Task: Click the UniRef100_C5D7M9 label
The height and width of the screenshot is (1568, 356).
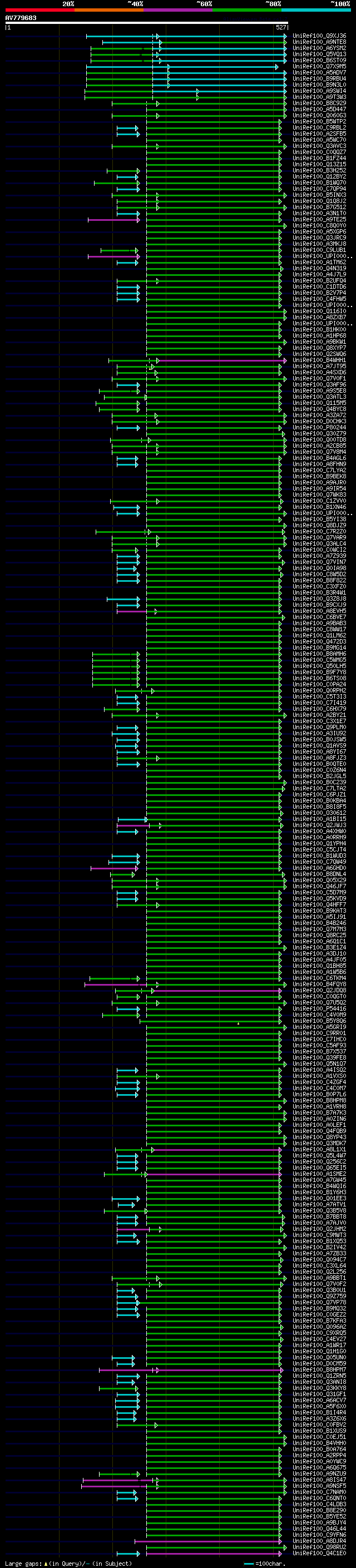Action: [x=319, y=892]
